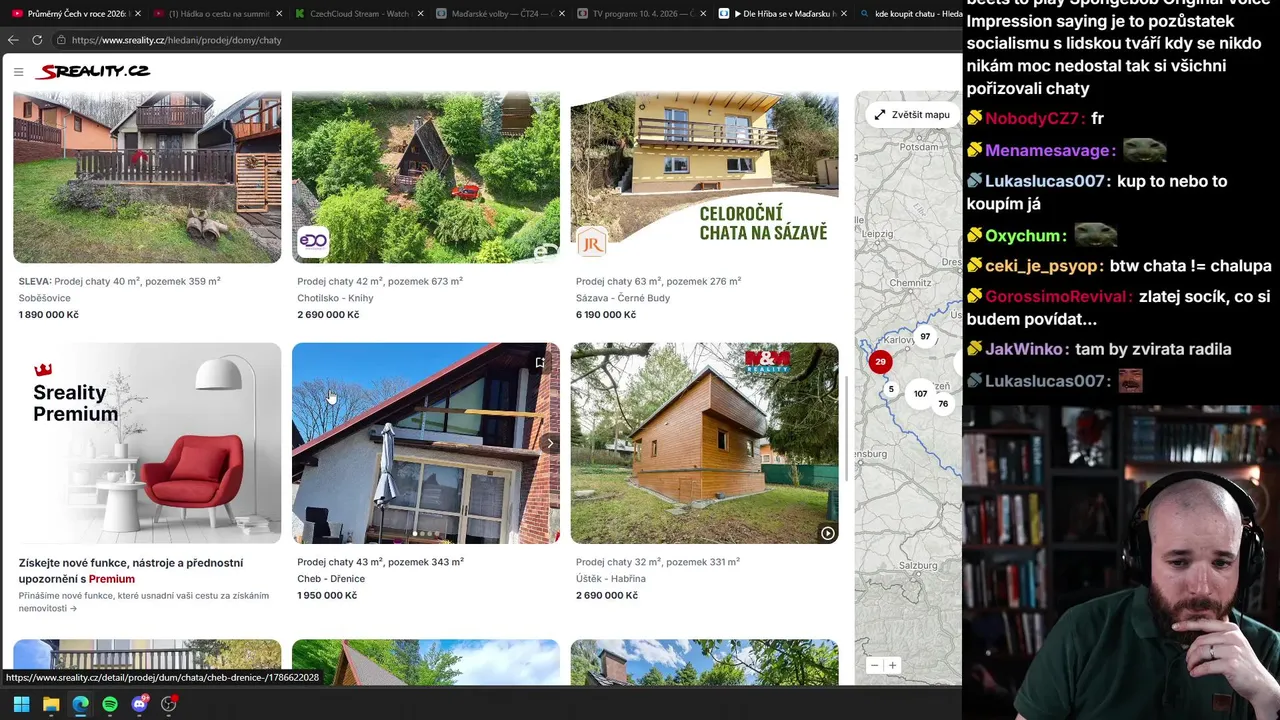Switch to the Maďarské volby ČT24 tab
Viewport: 1280px width, 720px height.
(x=501, y=14)
